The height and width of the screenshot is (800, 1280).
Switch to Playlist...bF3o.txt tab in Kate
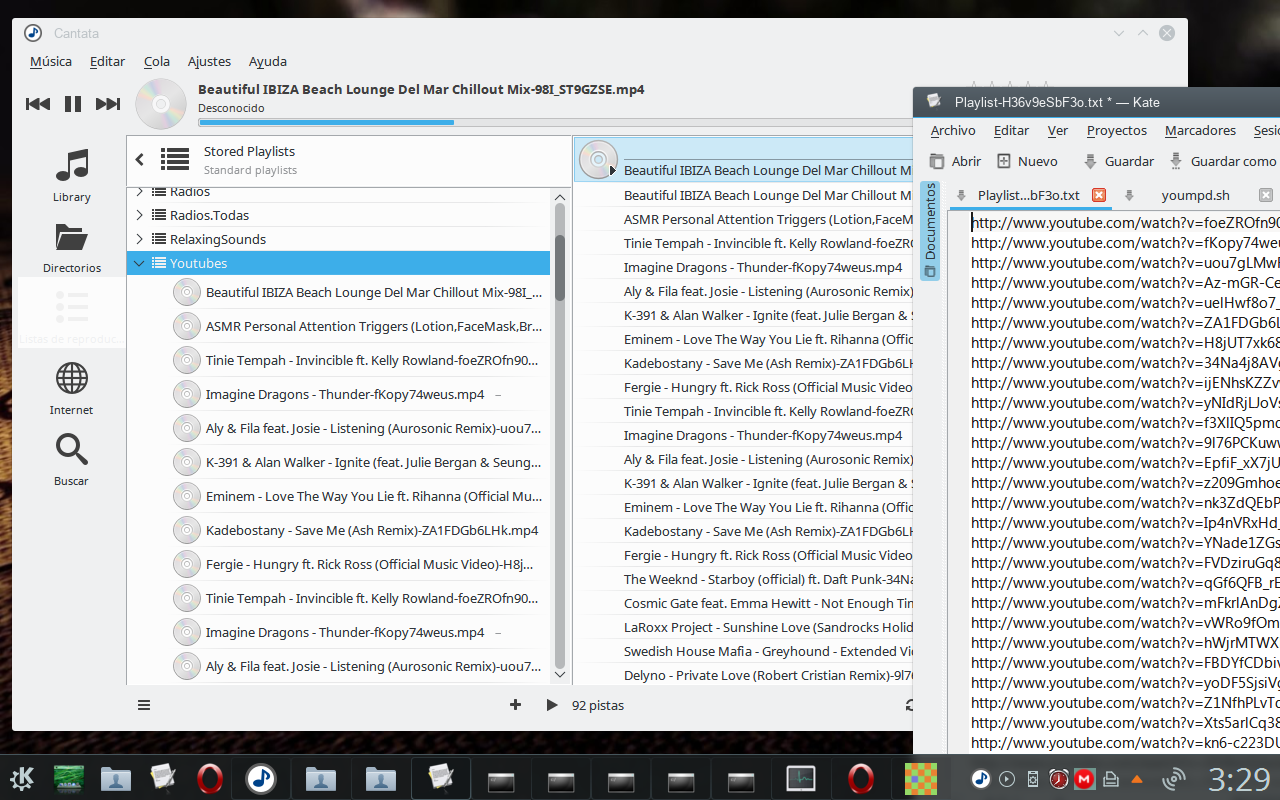pos(1028,195)
